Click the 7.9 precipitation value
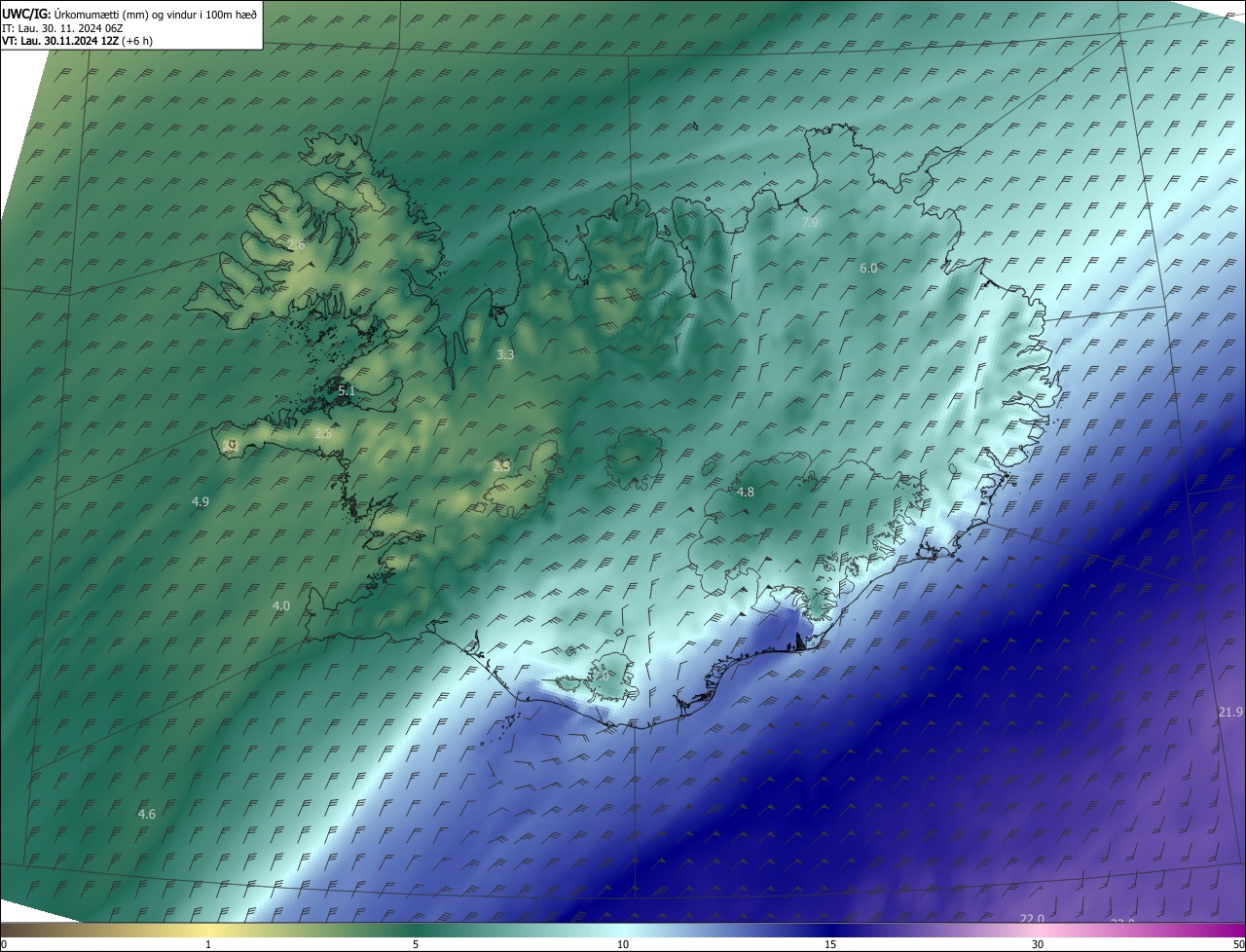 pos(810,223)
